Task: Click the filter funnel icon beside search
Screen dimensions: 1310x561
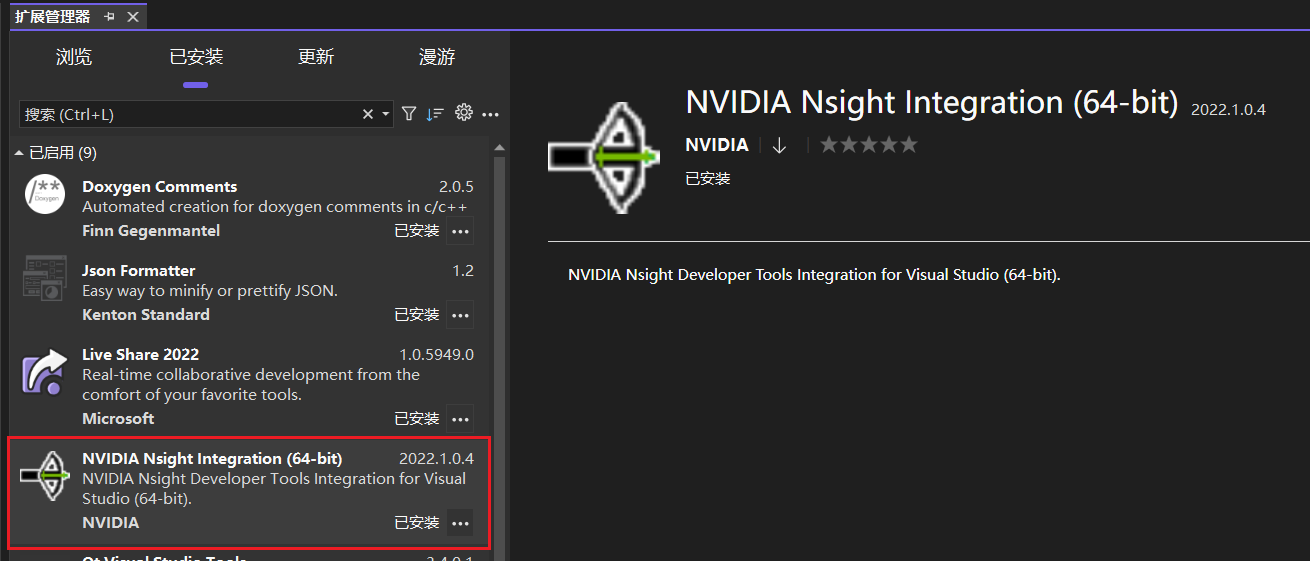Action: 409,114
